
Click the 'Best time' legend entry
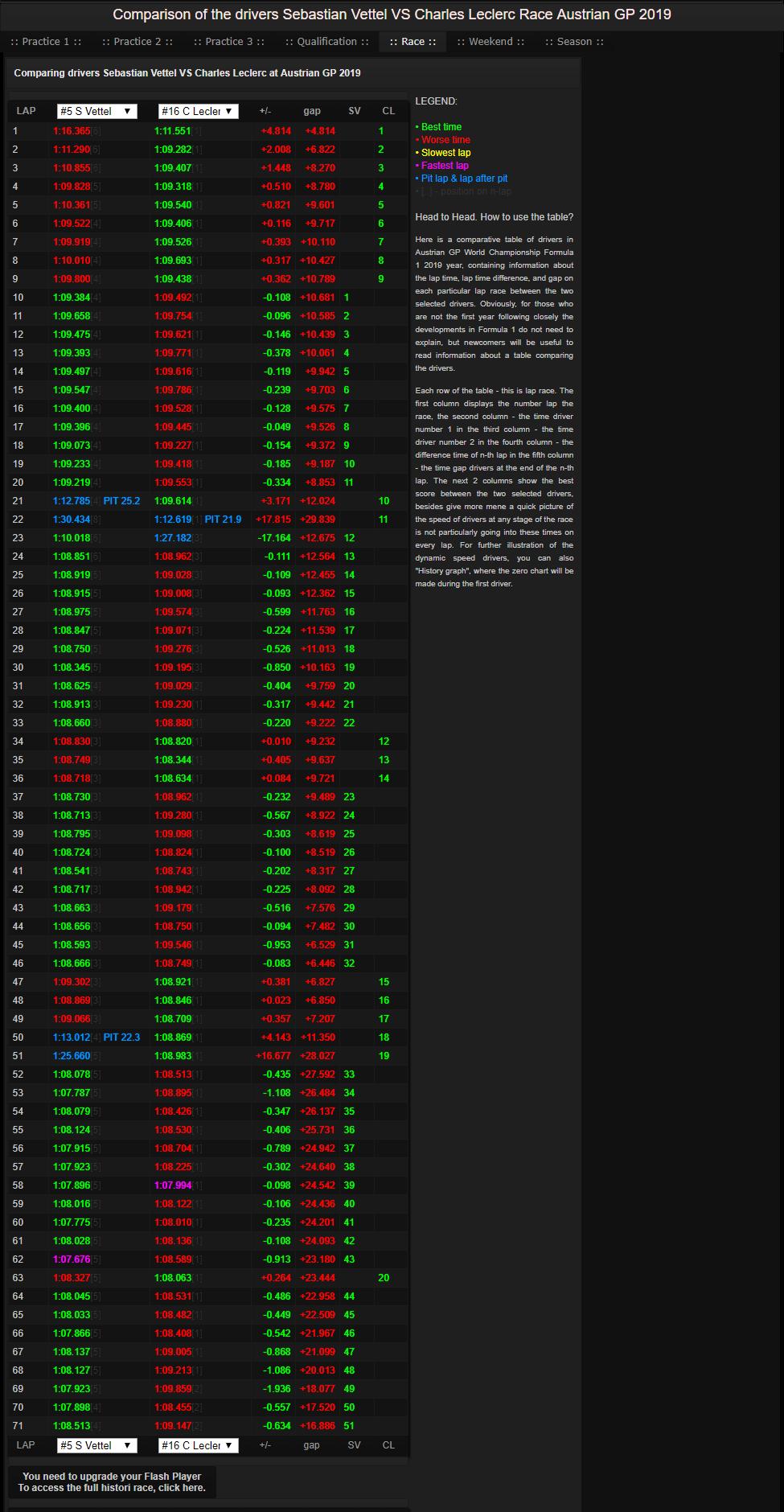coord(438,127)
